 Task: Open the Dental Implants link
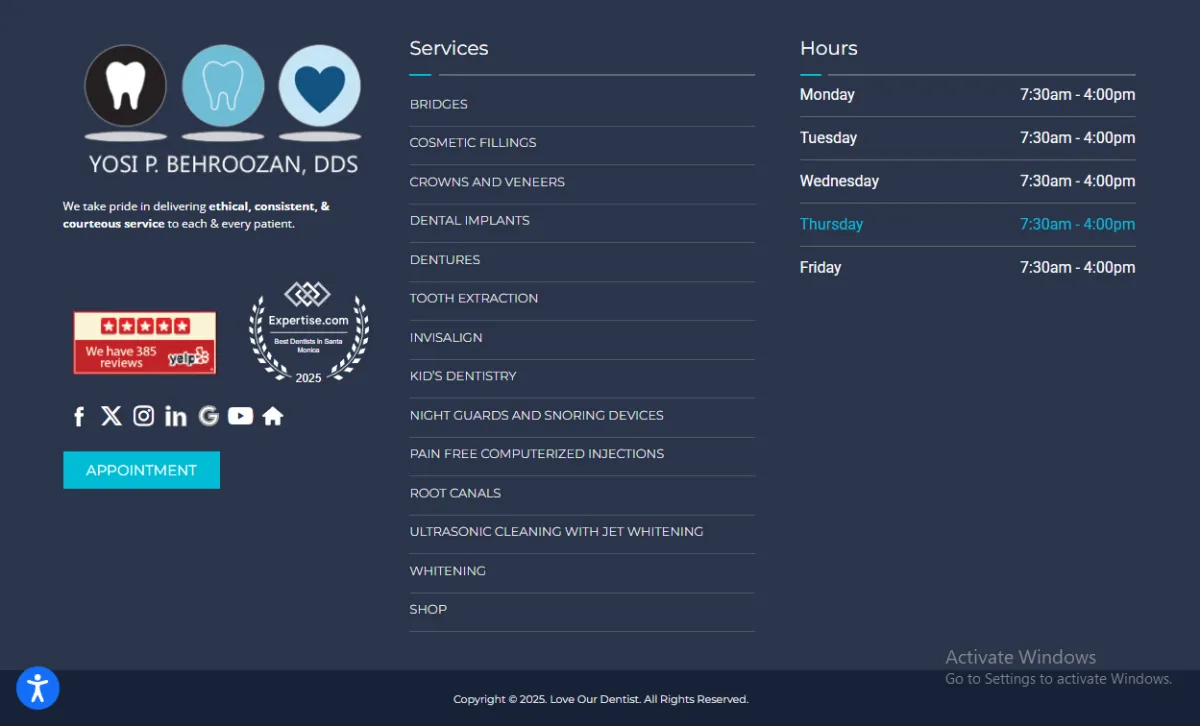click(x=469, y=220)
